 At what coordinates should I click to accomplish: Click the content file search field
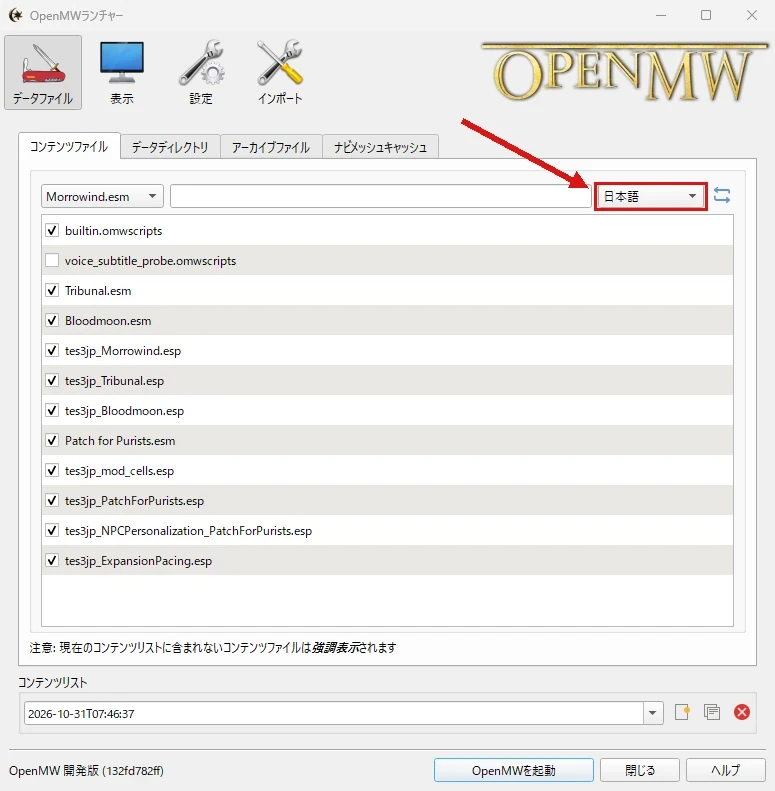tap(380, 196)
